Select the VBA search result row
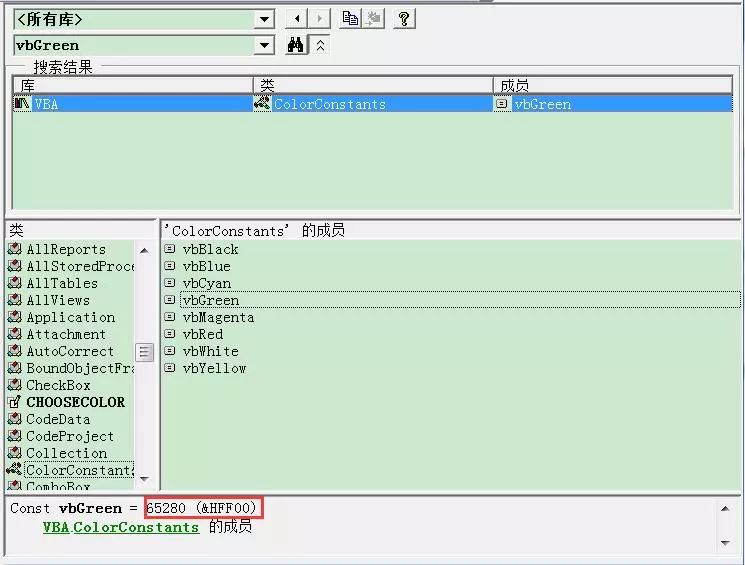The image size is (745, 565). pos(130,104)
